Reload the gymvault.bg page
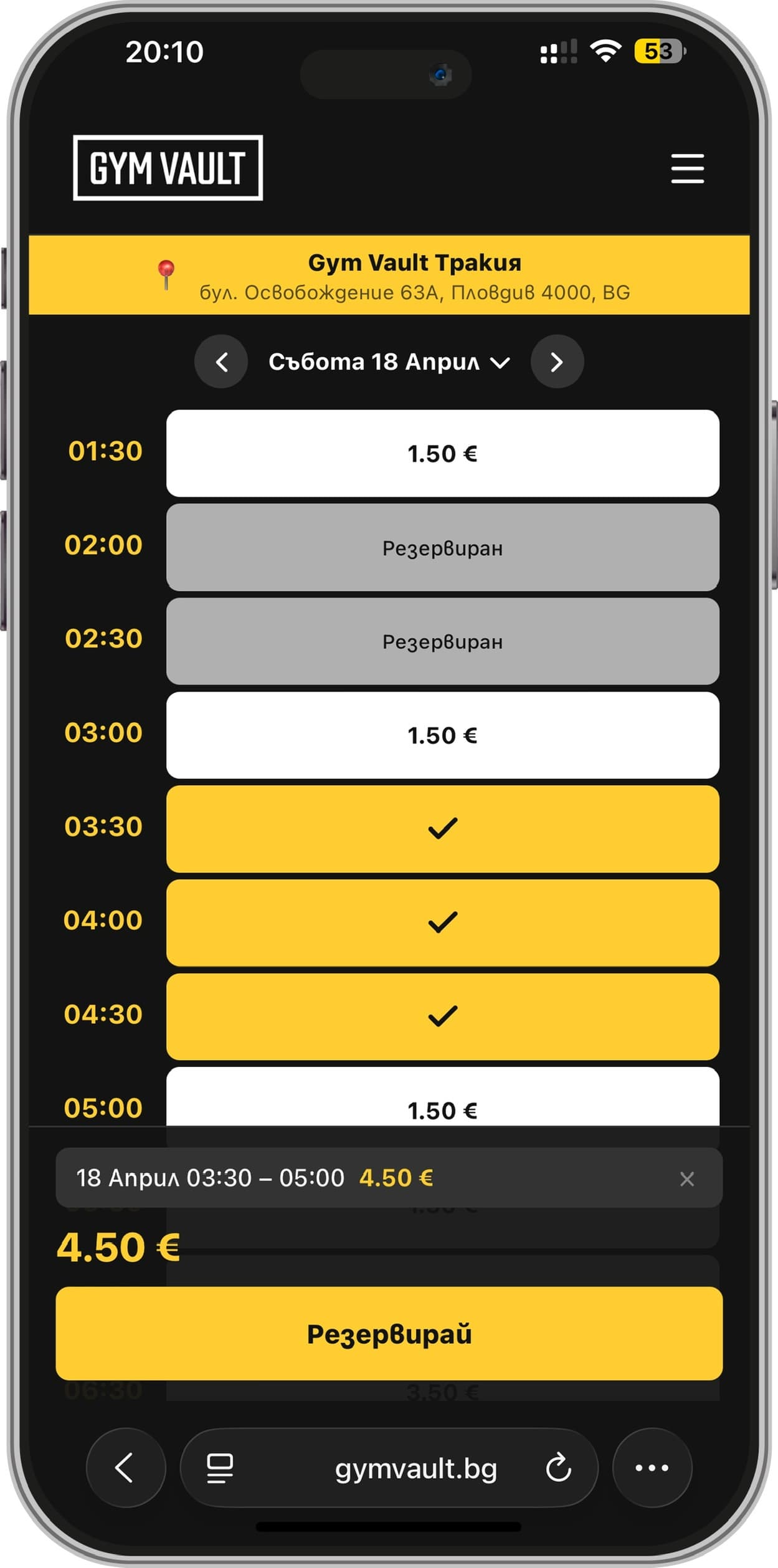 coord(558,1468)
